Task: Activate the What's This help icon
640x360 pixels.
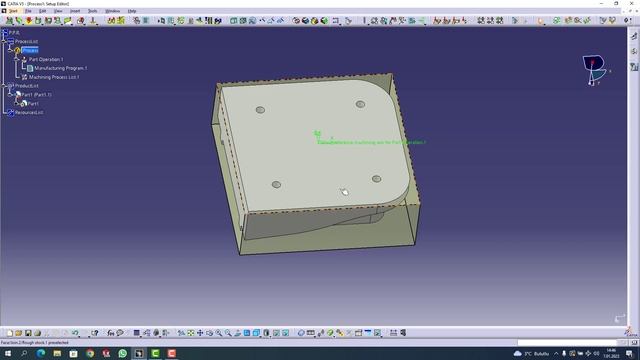Action: click(95, 333)
